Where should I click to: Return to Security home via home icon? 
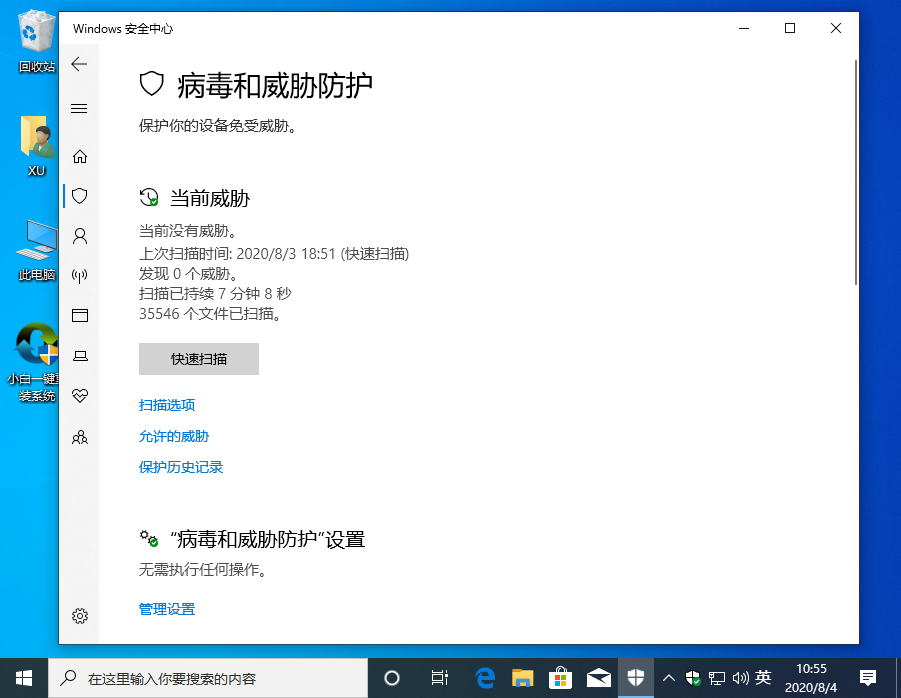tap(79, 157)
